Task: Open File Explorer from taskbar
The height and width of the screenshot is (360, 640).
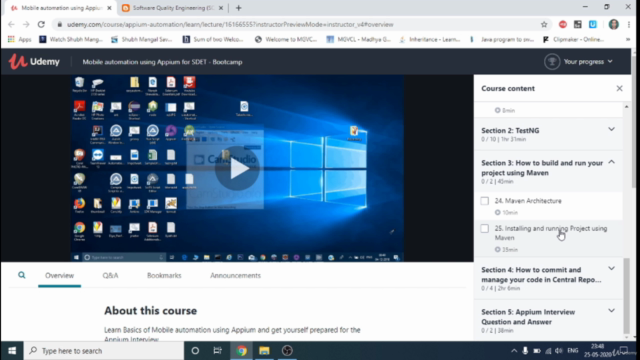Action: (264, 351)
